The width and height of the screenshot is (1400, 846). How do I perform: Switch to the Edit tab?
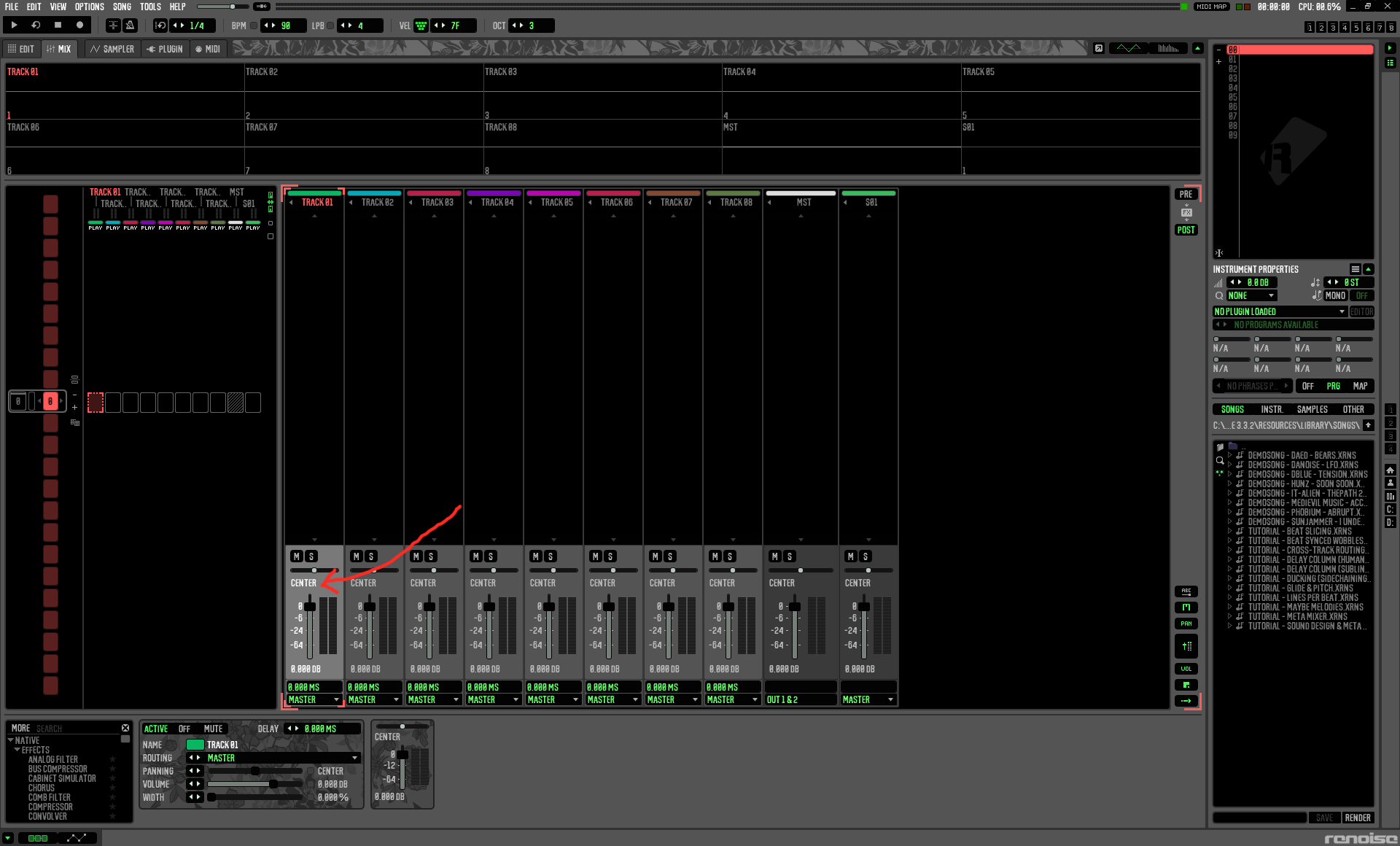21,49
